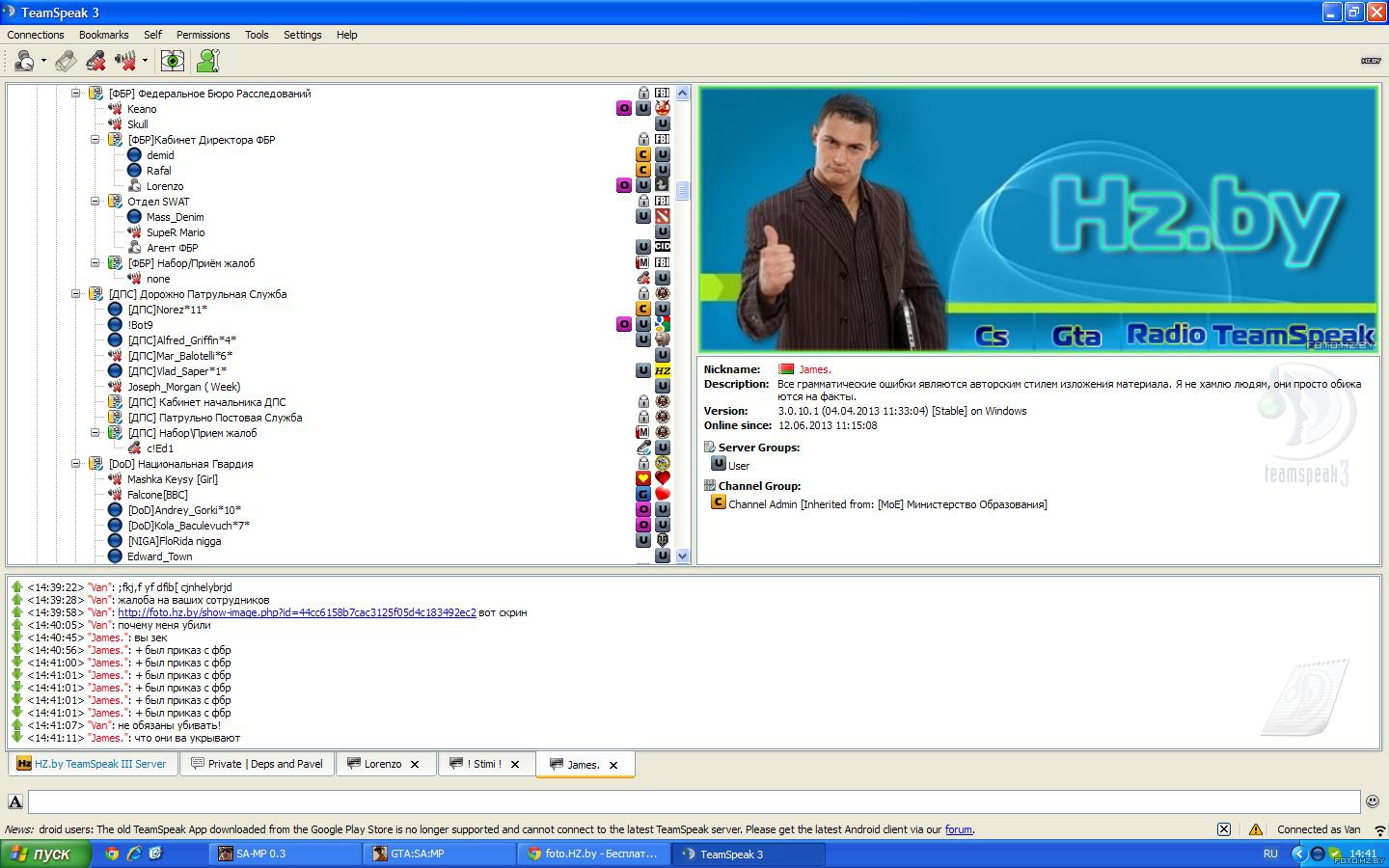This screenshot has height=868, width=1389.
Task: Open the foto.hz.by screenshot link in chat
Action: pos(297,612)
